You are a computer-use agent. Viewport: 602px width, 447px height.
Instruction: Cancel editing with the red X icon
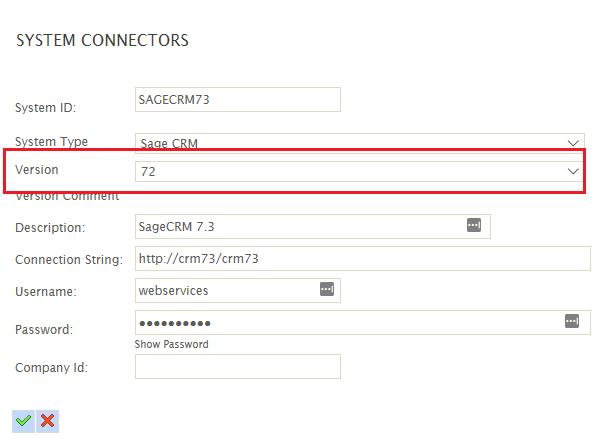pyautogui.click(x=48, y=421)
